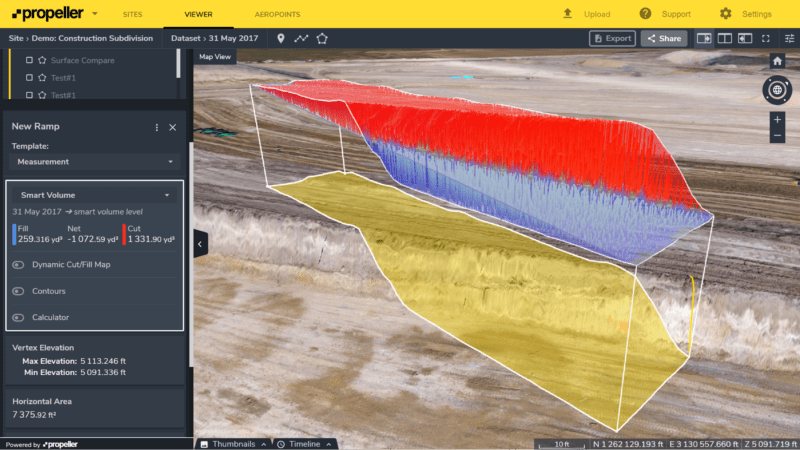Image resolution: width=800 pixels, height=450 pixels.
Task: Zoom out on the map
Action: [777, 136]
